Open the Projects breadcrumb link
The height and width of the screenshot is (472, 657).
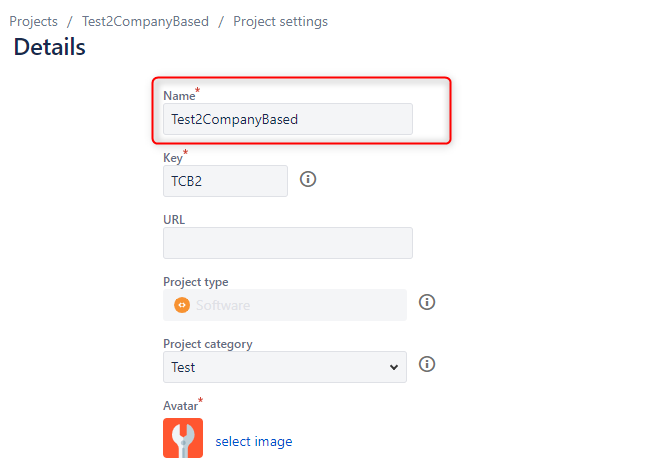pos(34,21)
